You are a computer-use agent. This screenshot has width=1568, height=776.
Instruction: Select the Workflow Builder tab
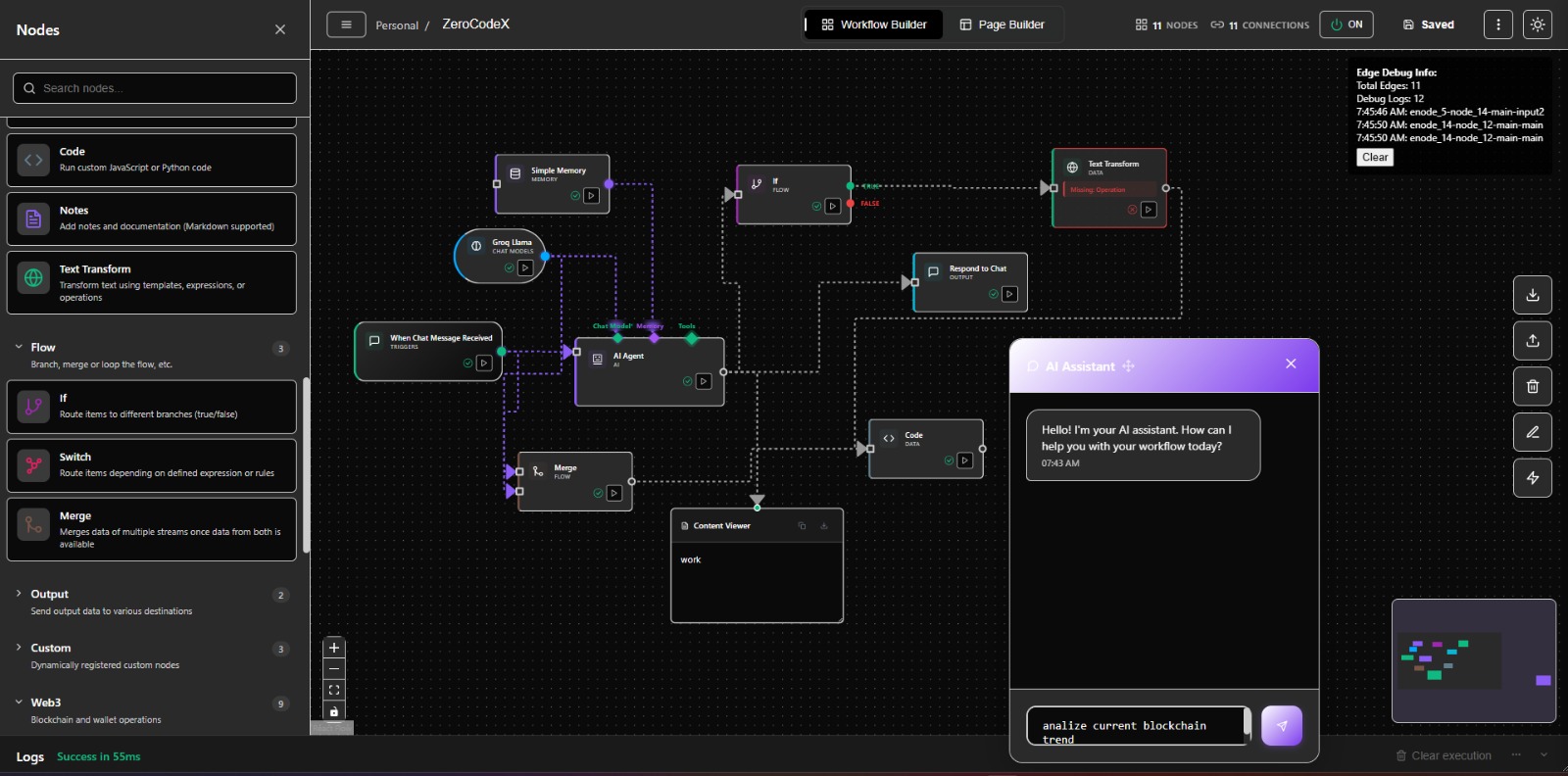coord(874,24)
